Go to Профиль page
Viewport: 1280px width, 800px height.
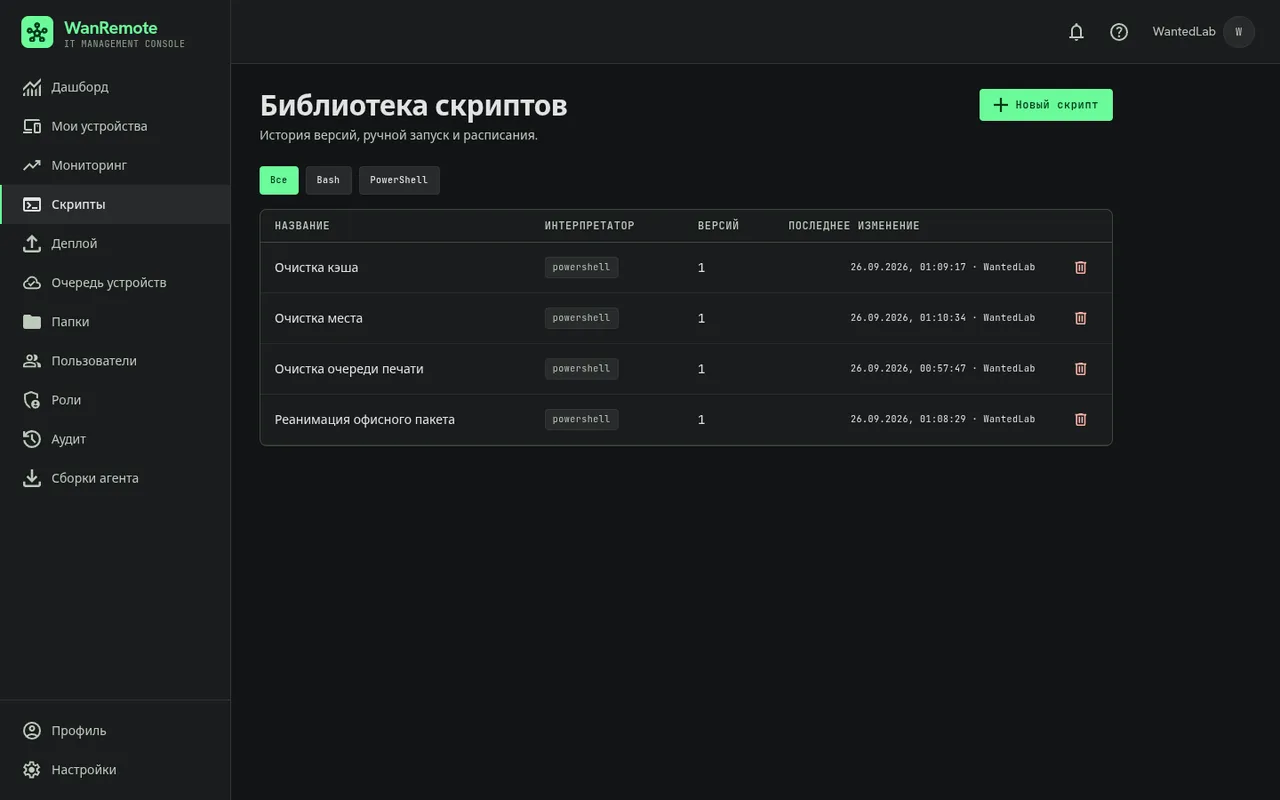pos(115,731)
